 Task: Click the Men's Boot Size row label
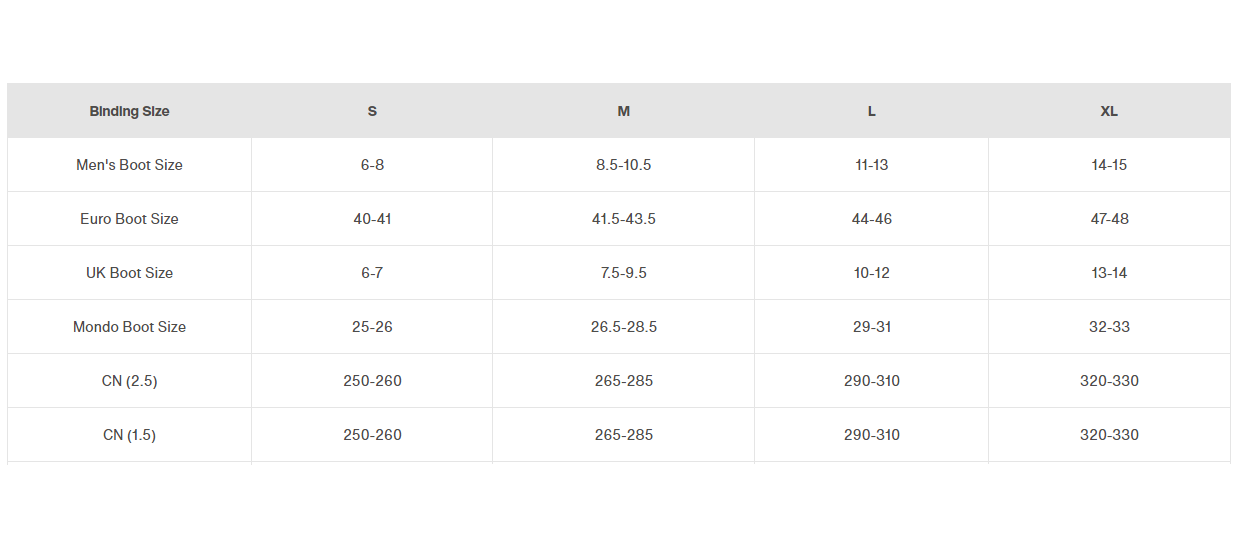point(129,165)
